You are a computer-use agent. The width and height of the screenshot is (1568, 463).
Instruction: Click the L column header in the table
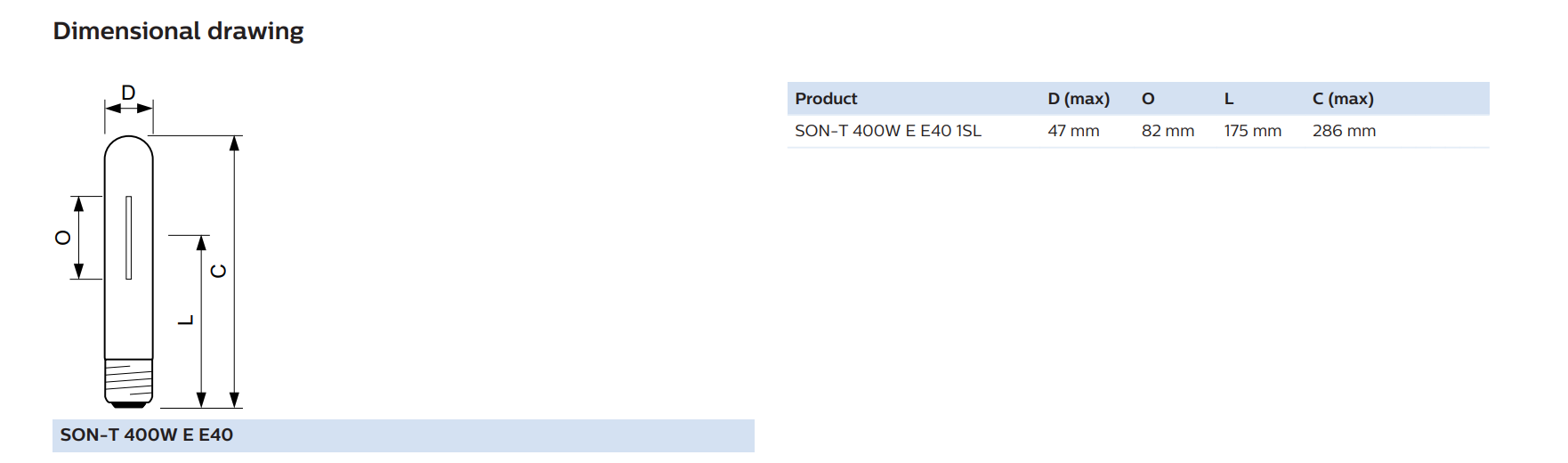[1229, 99]
